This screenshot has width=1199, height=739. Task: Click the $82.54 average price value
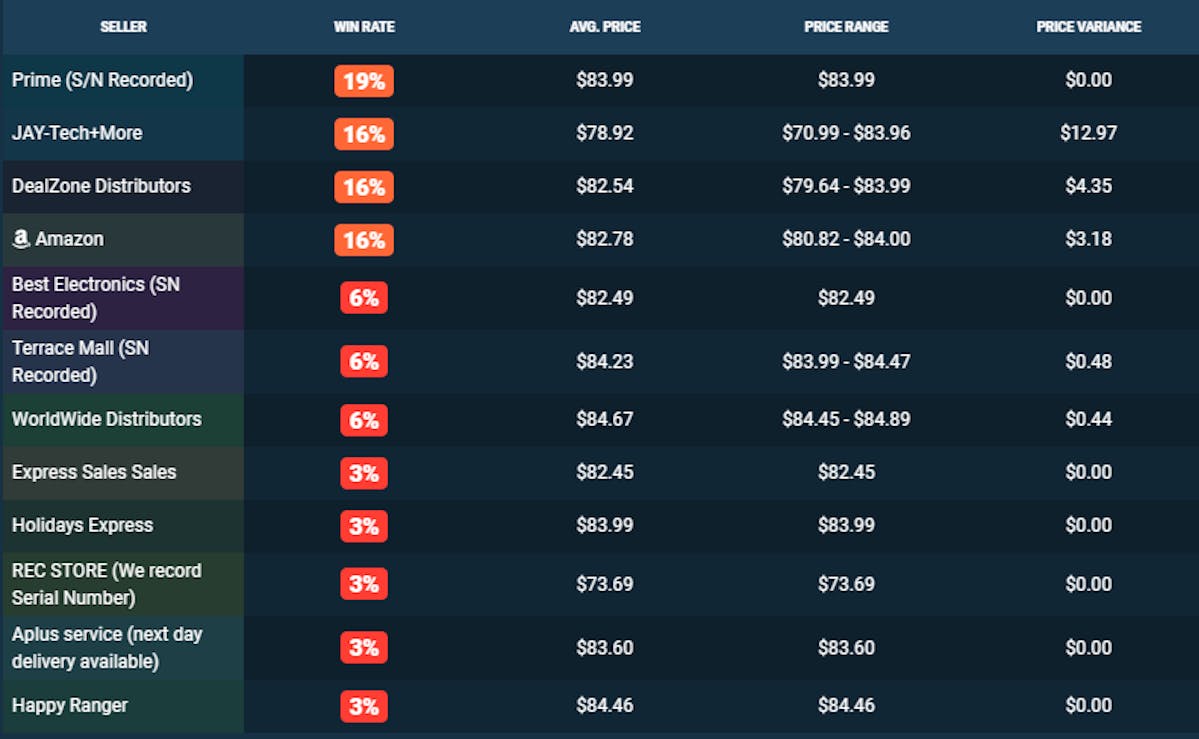tap(605, 186)
